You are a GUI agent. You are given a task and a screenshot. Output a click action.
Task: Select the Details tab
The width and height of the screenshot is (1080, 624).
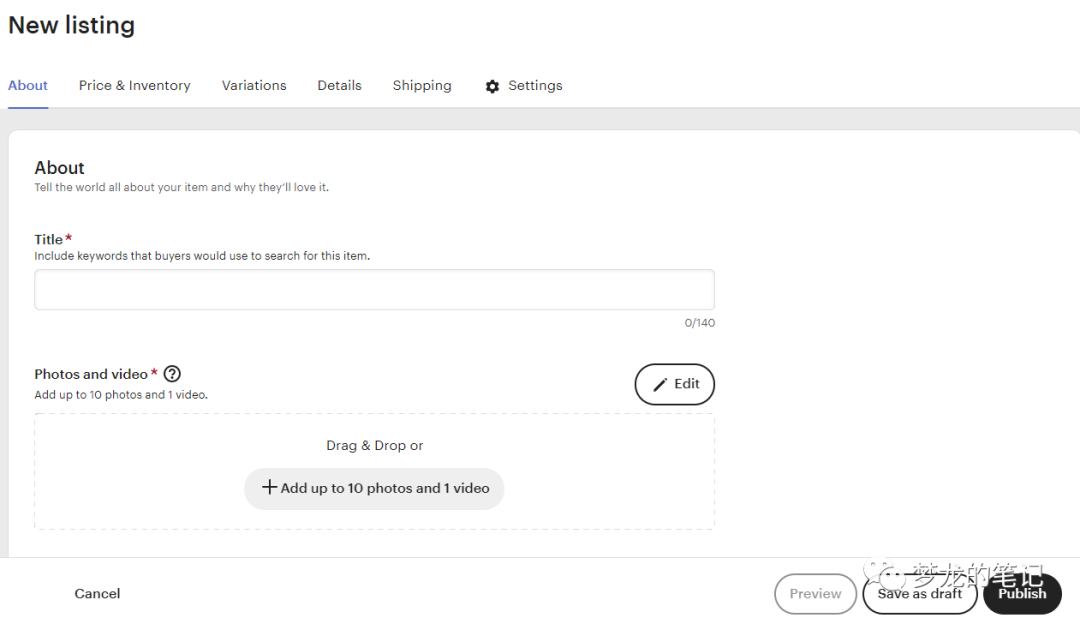tap(339, 86)
